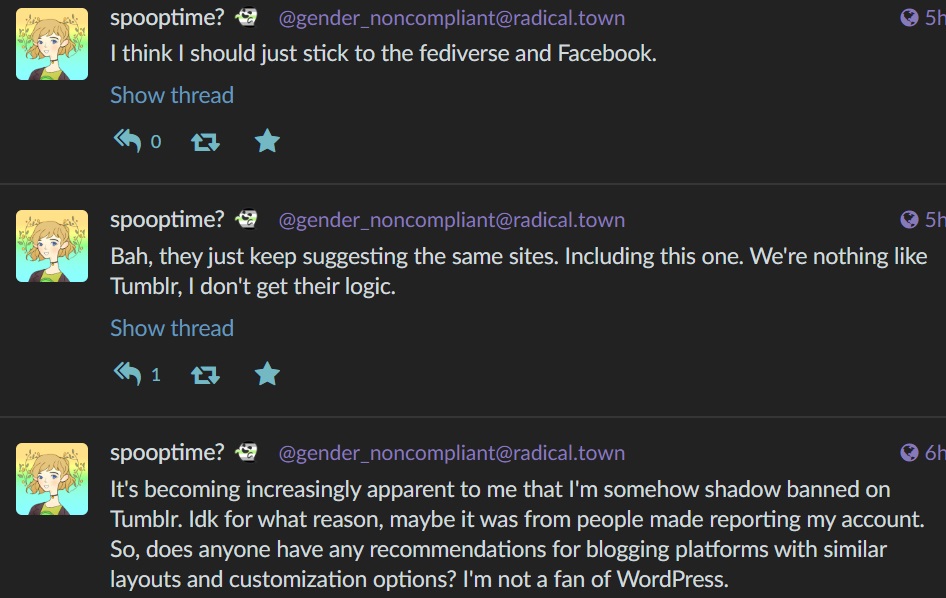The height and width of the screenshot is (598, 946).
Task: Click the globe icon beside the 6h timestamp
Action: (x=909, y=453)
